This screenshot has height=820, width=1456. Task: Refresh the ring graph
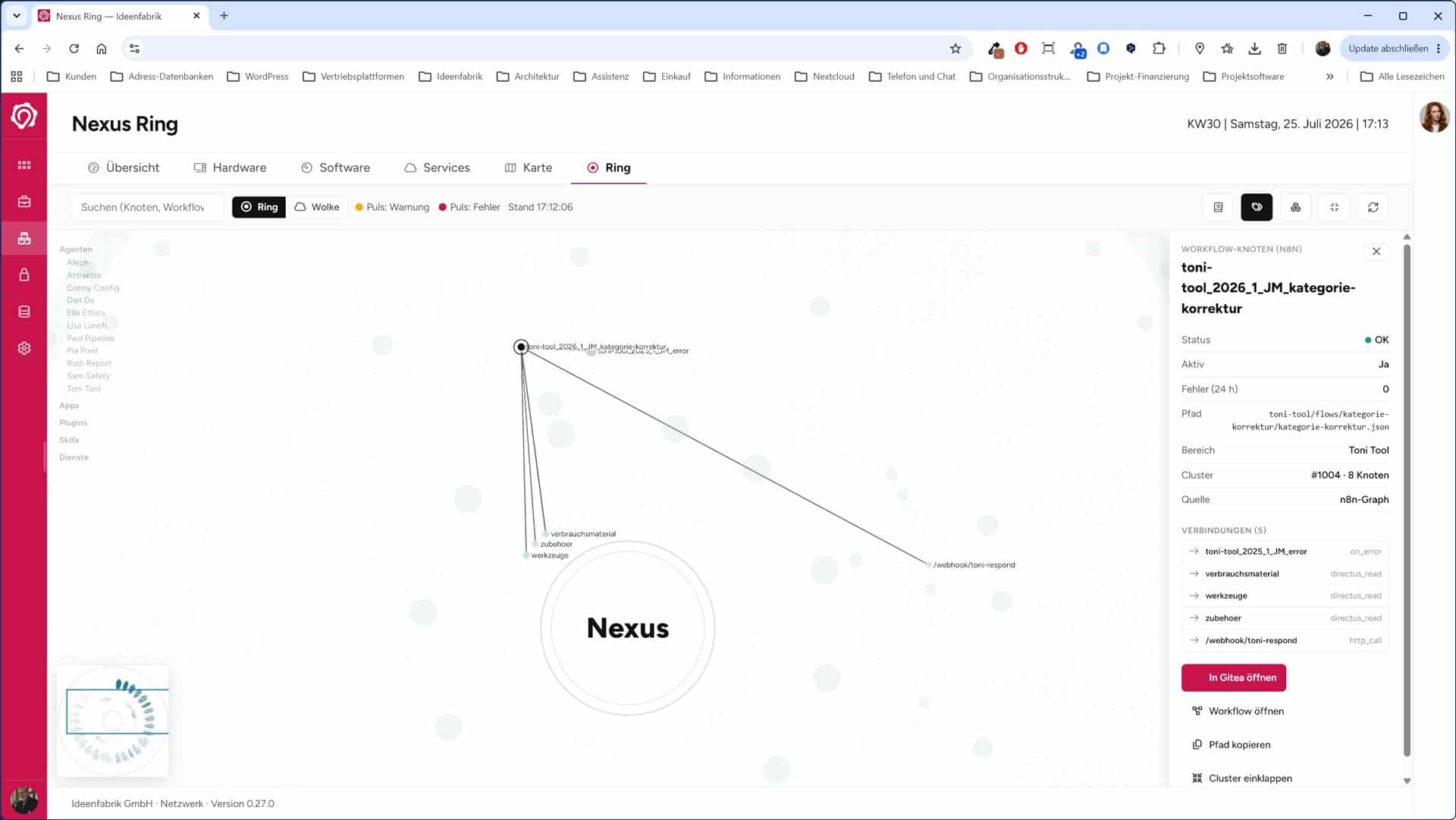point(1373,207)
